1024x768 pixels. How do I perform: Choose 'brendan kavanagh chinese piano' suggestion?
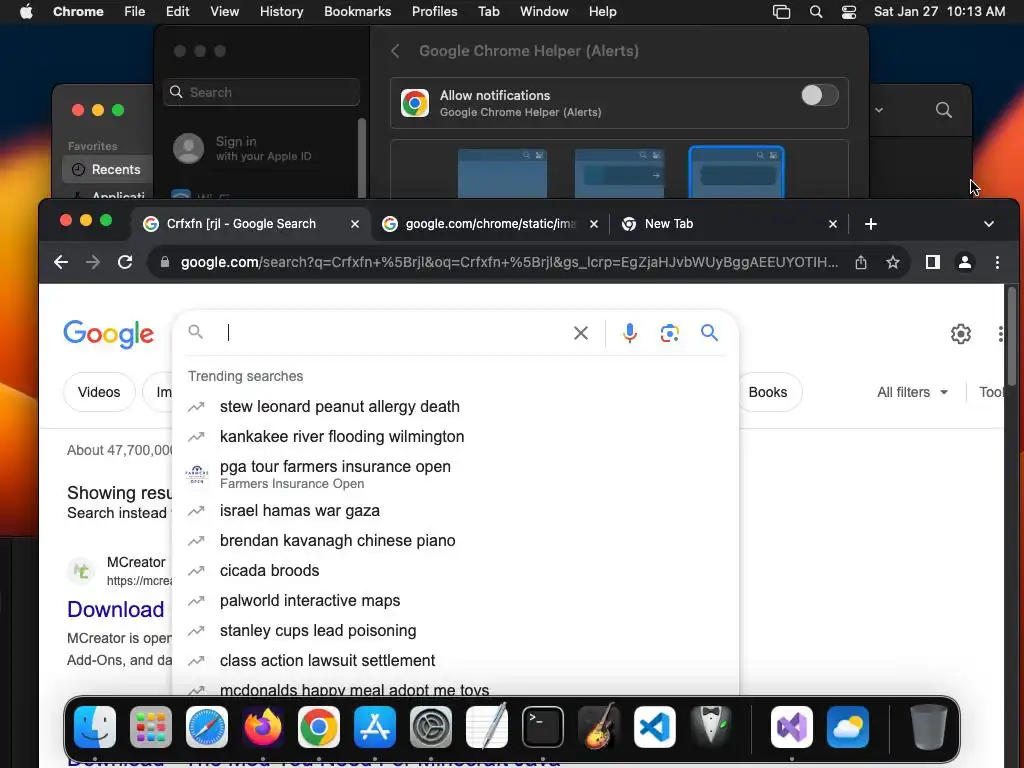455,541
